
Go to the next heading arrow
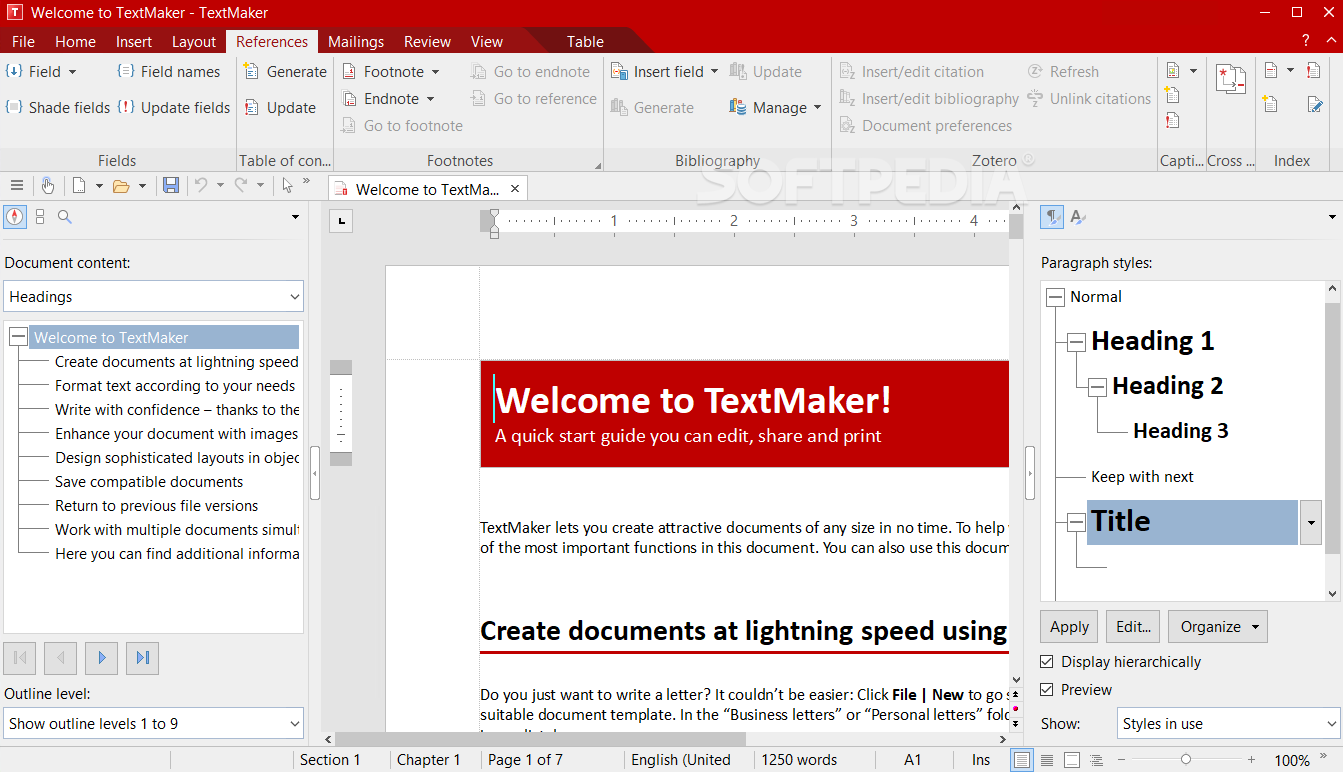coord(102,658)
